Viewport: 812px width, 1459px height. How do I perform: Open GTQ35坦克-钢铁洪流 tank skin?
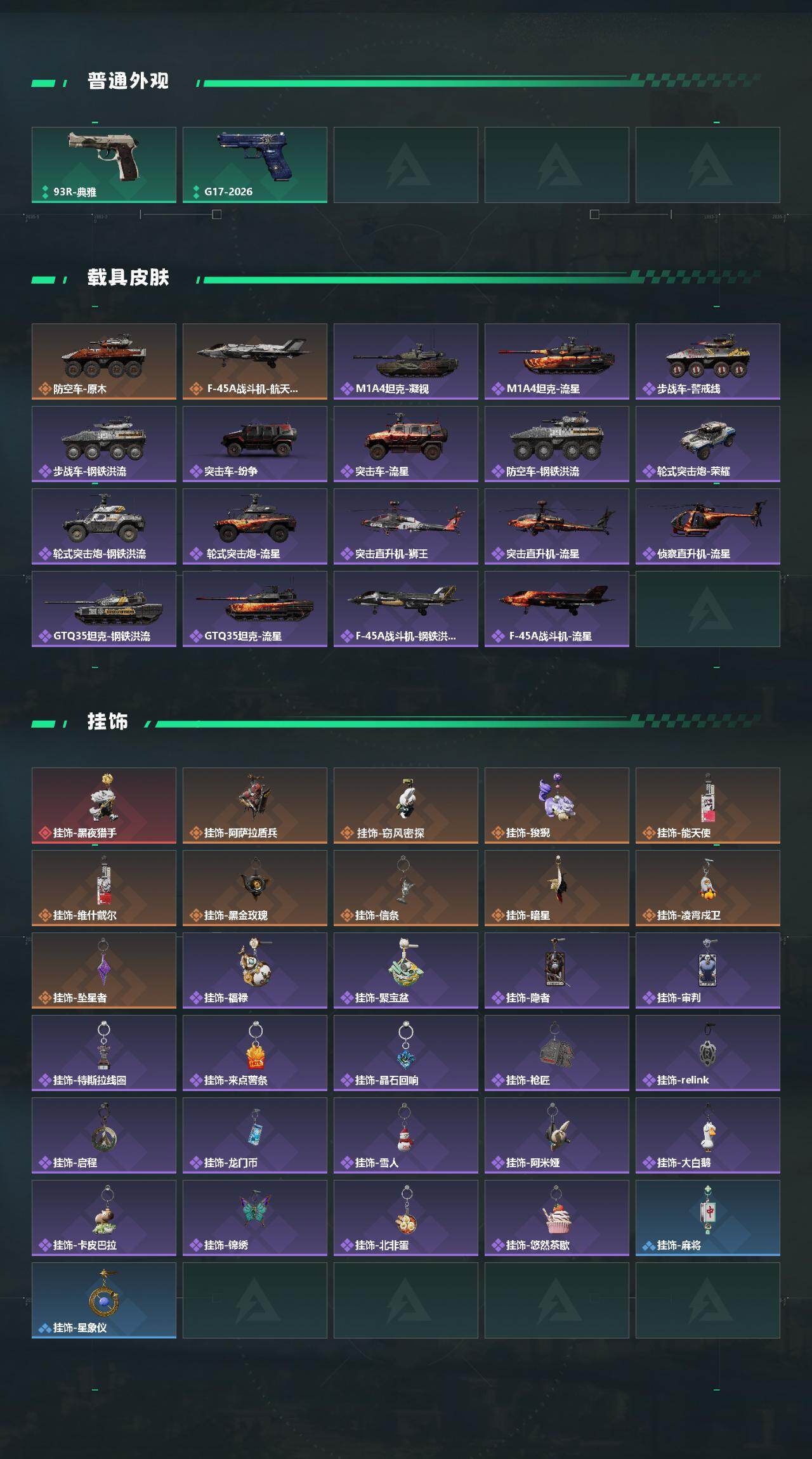[x=104, y=609]
